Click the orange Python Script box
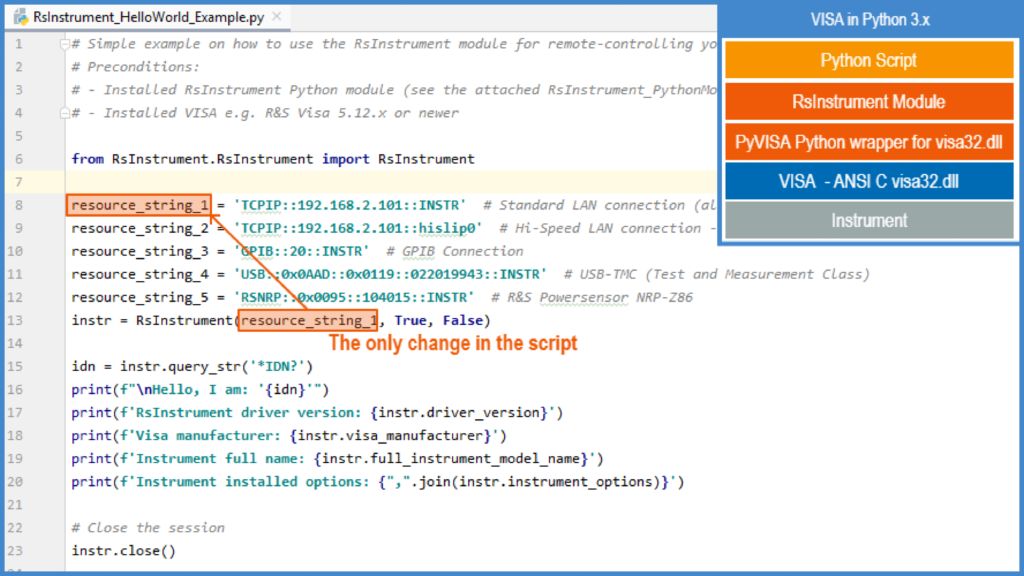1024x576 pixels. click(x=868, y=61)
